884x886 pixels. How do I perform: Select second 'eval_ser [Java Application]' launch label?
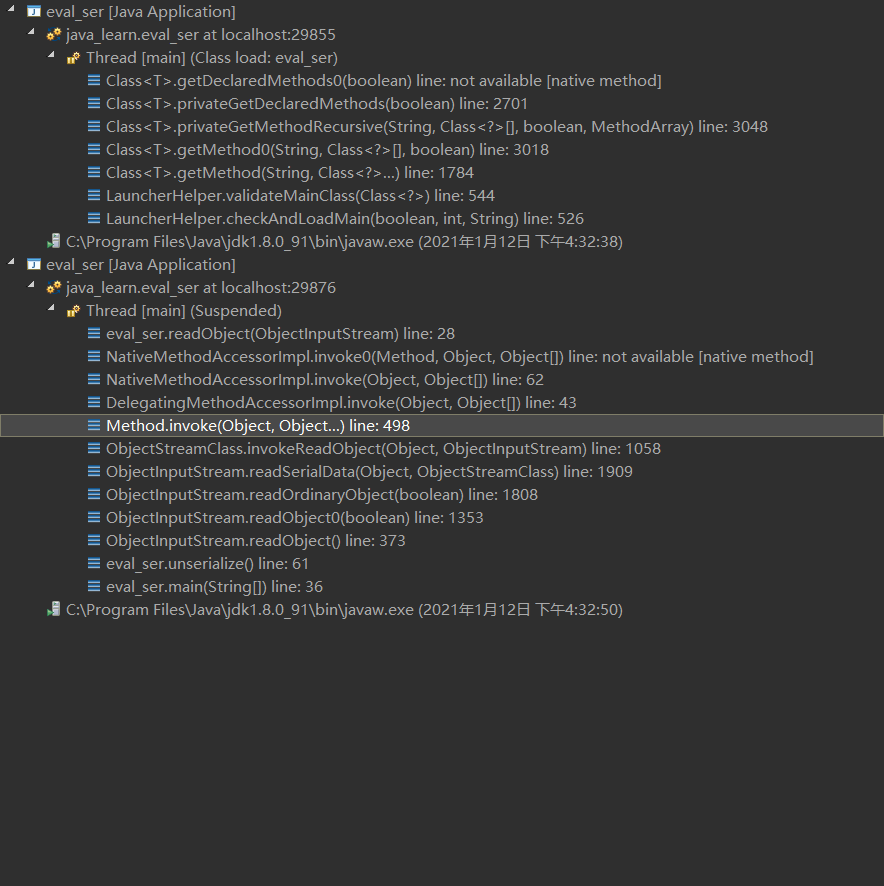tap(141, 265)
